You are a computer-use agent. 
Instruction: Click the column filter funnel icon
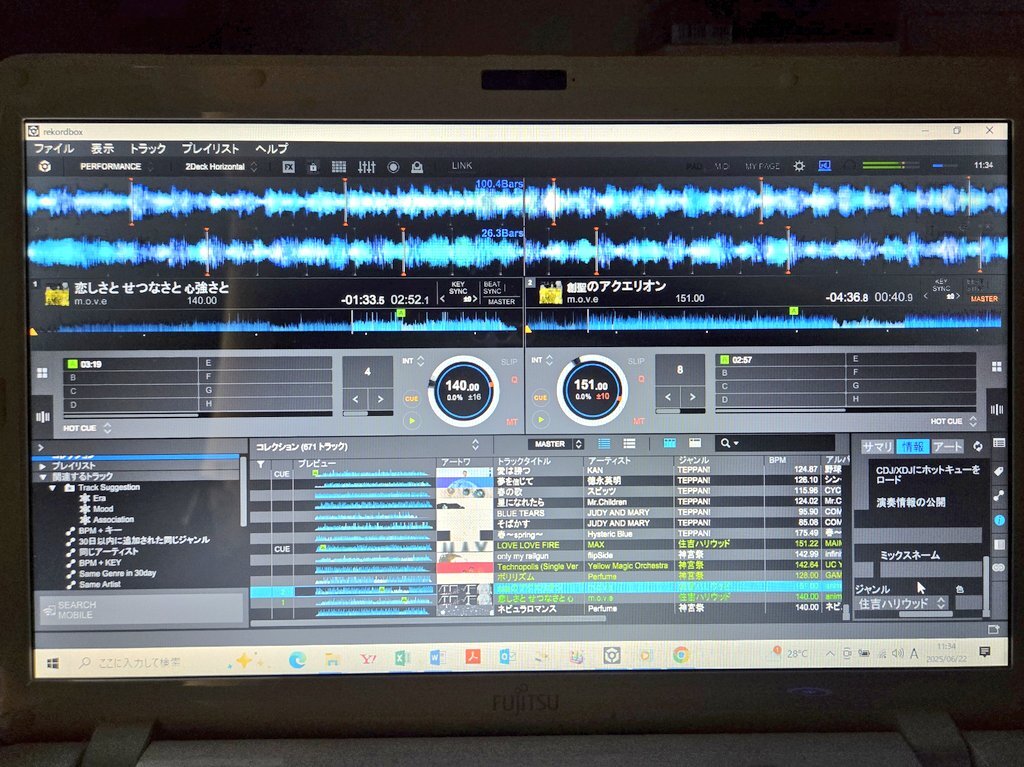pyautogui.click(x=261, y=464)
